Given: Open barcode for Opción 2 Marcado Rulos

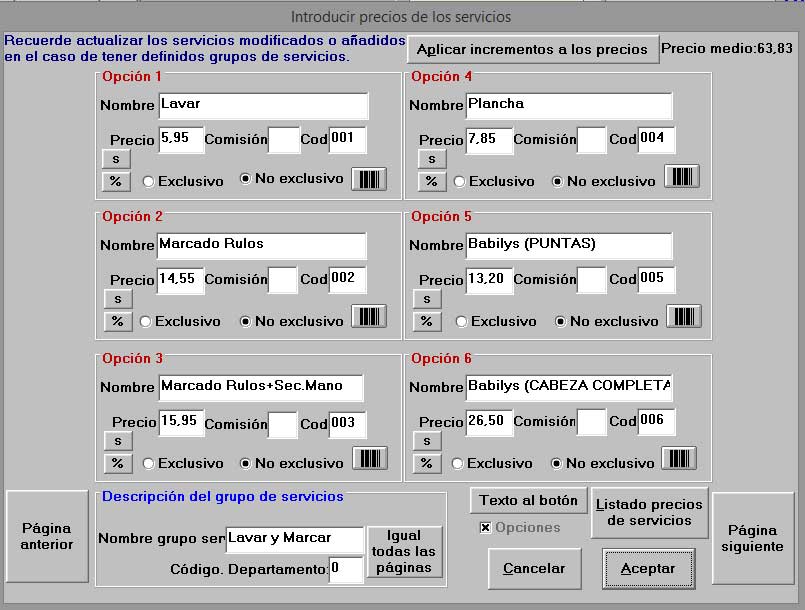Looking at the screenshot, I should (x=369, y=316).
